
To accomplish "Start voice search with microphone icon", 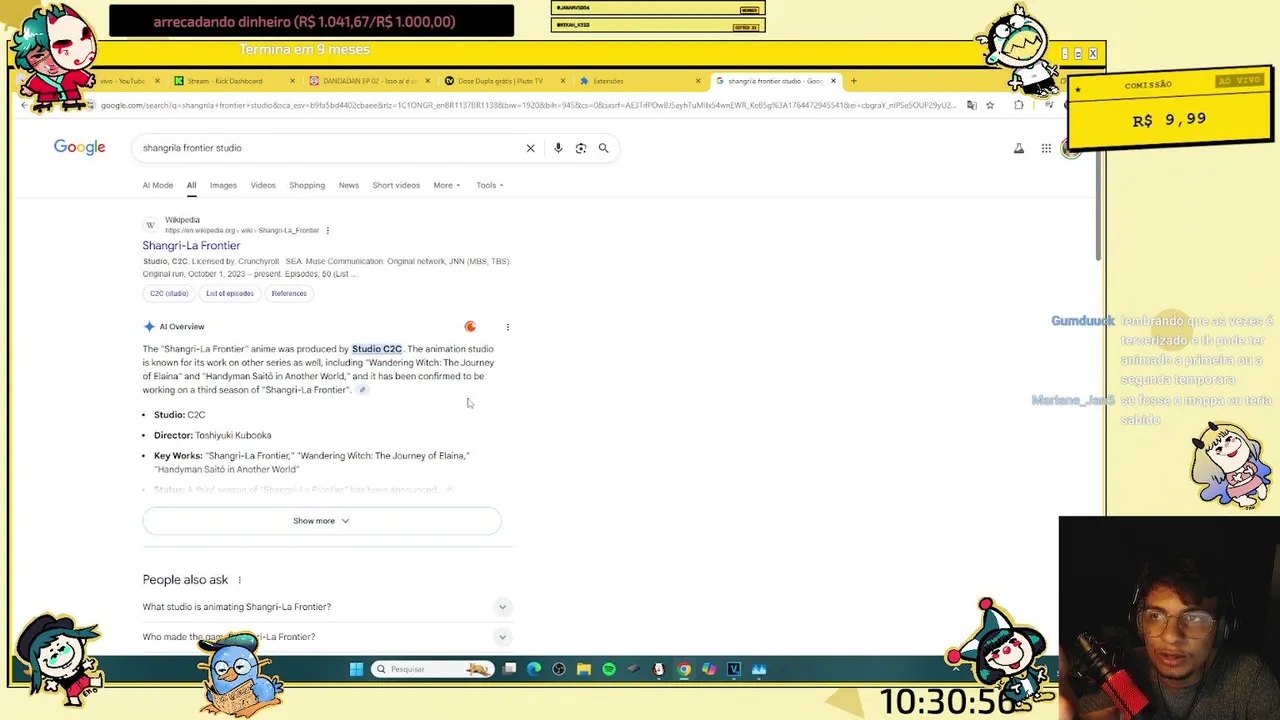I will [558, 148].
